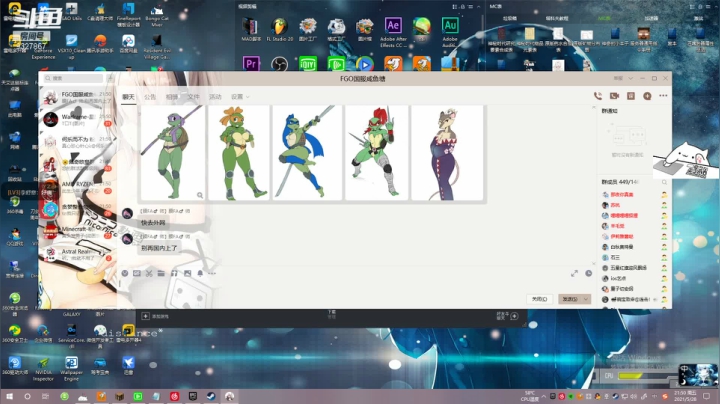This screenshot has height=404, width=720.
Task: Click the 别再国内上了 chat message
Action: [159, 248]
